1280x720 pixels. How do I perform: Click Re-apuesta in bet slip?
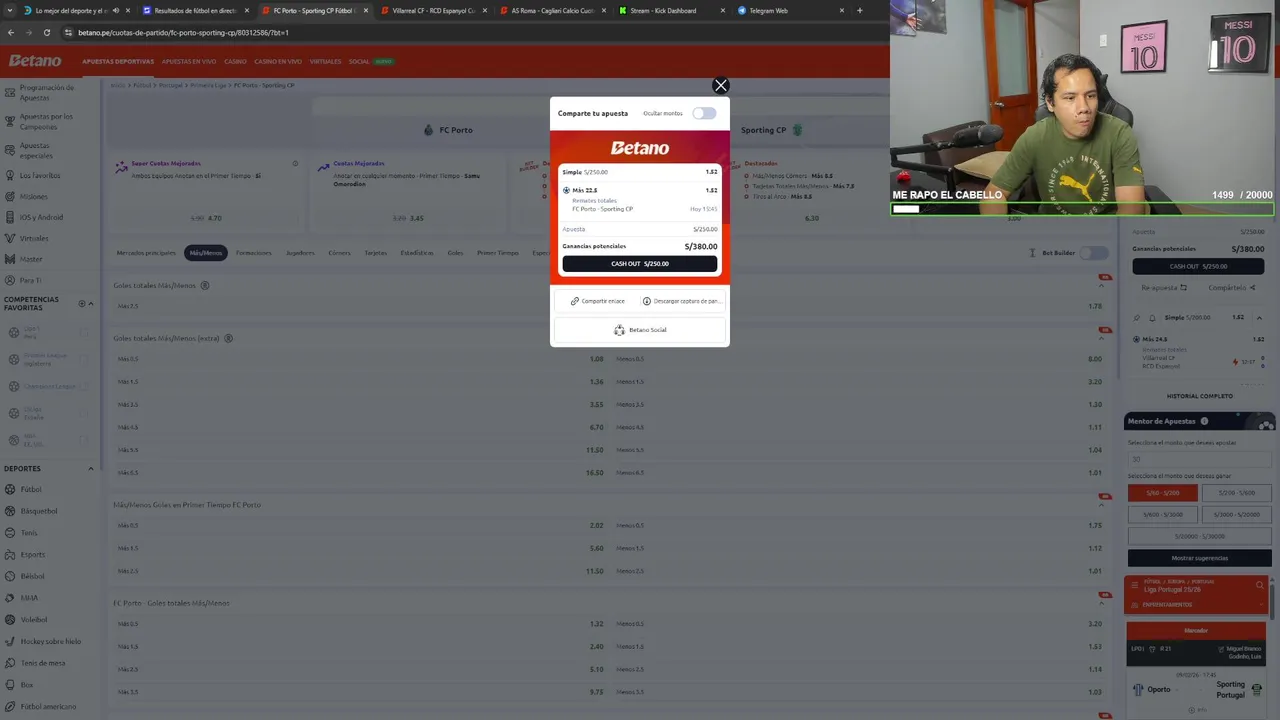pos(1164,288)
